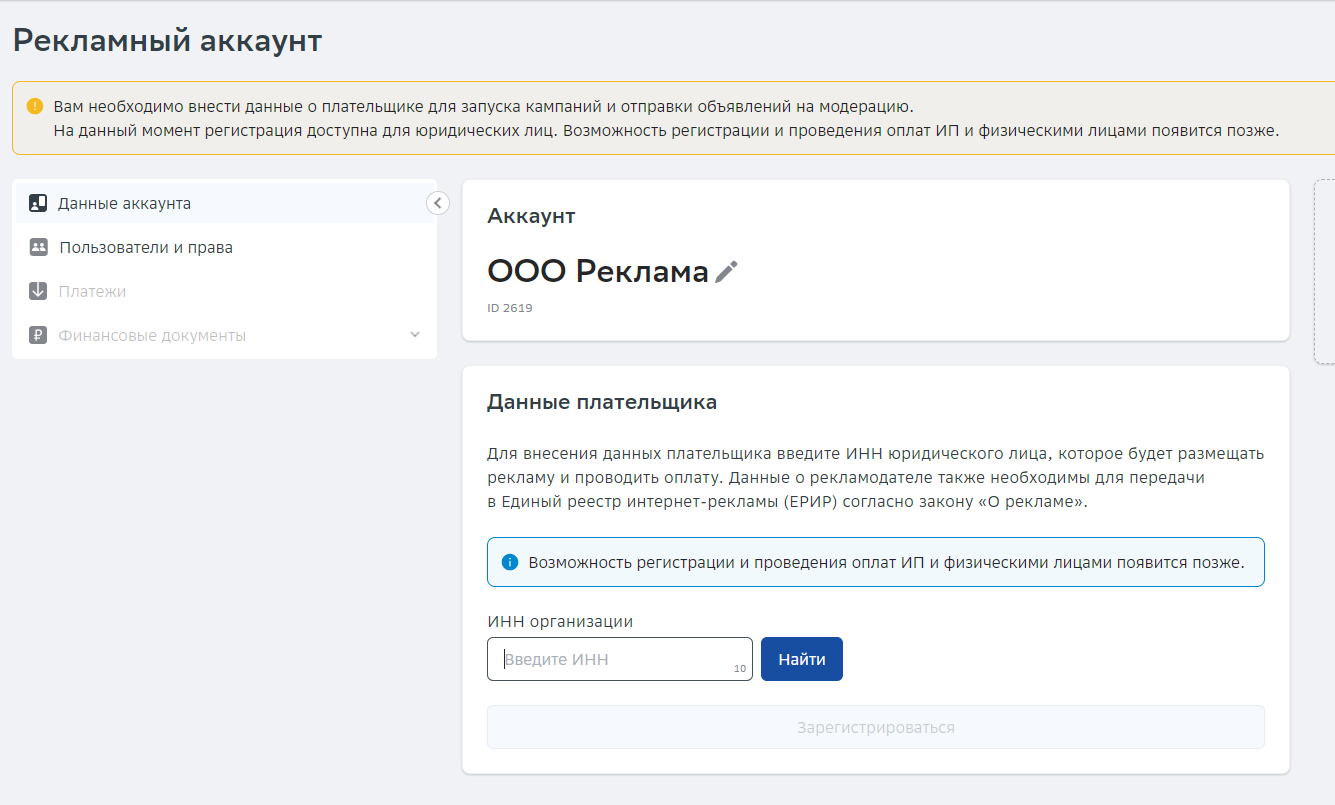Click the Пользователи и права people icon
The image size is (1335, 805).
click(38, 247)
